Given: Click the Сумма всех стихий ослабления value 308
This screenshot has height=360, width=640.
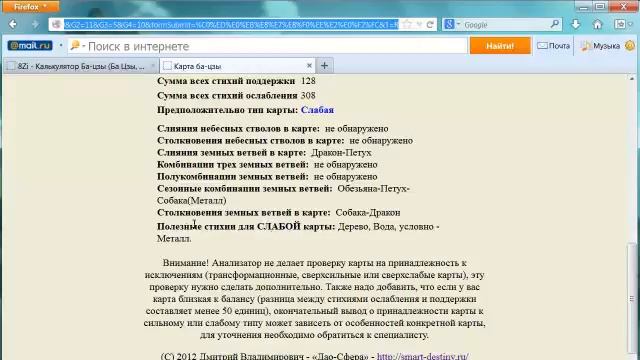Looking at the screenshot, I should click(x=308, y=96).
